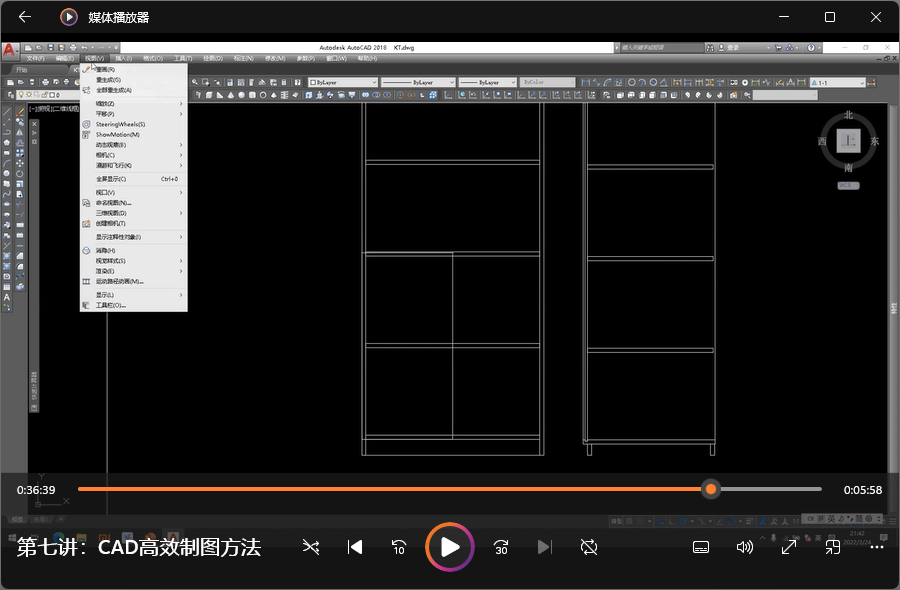Image resolution: width=900 pixels, height=590 pixels.
Task: Skip forward 30 seconds
Action: (x=501, y=547)
